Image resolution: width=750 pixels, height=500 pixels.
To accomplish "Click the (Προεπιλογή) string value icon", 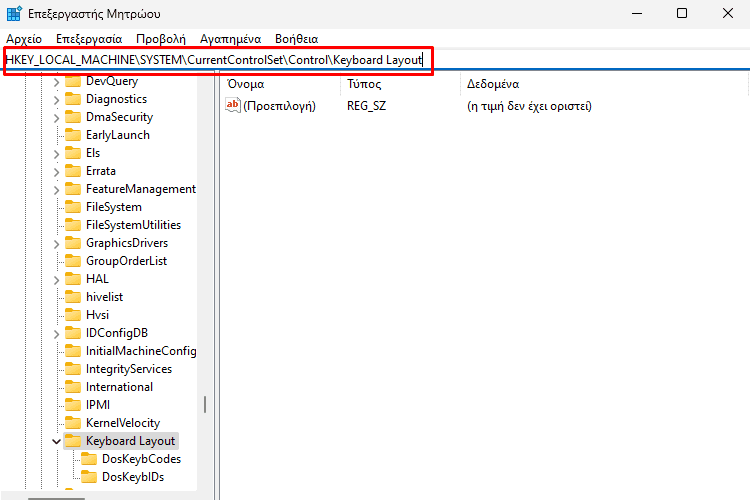I will pyautogui.click(x=232, y=105).
